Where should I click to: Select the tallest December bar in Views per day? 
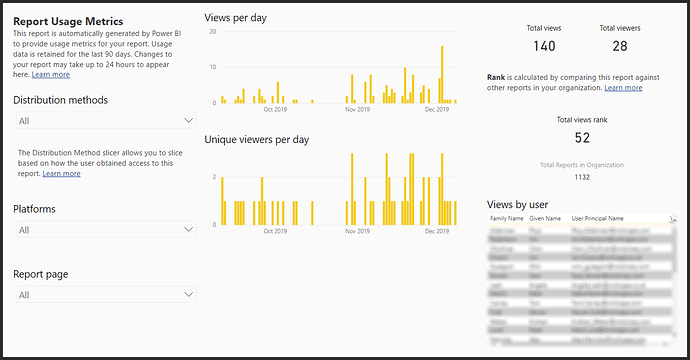(x=442, y=74)
